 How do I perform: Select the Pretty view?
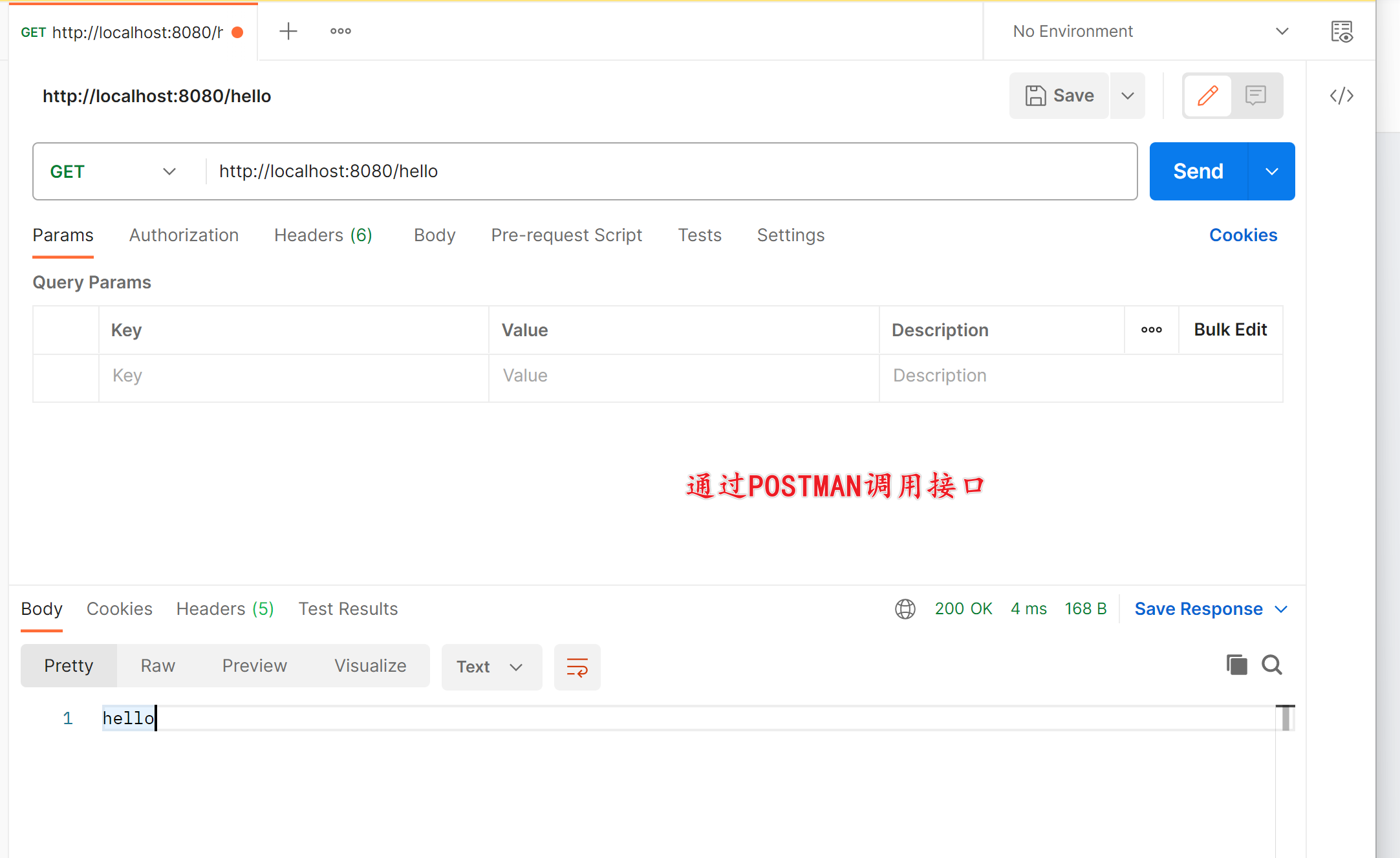click(x=69, y=666)
